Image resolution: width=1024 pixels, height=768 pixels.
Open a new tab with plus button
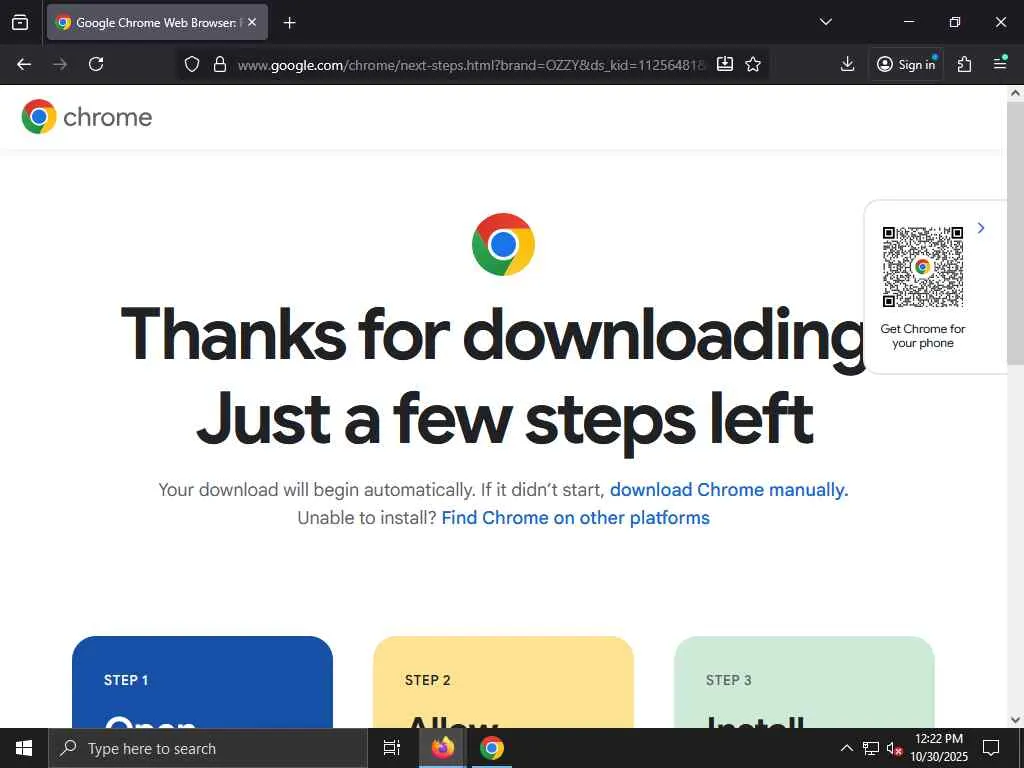coord(290,23)
